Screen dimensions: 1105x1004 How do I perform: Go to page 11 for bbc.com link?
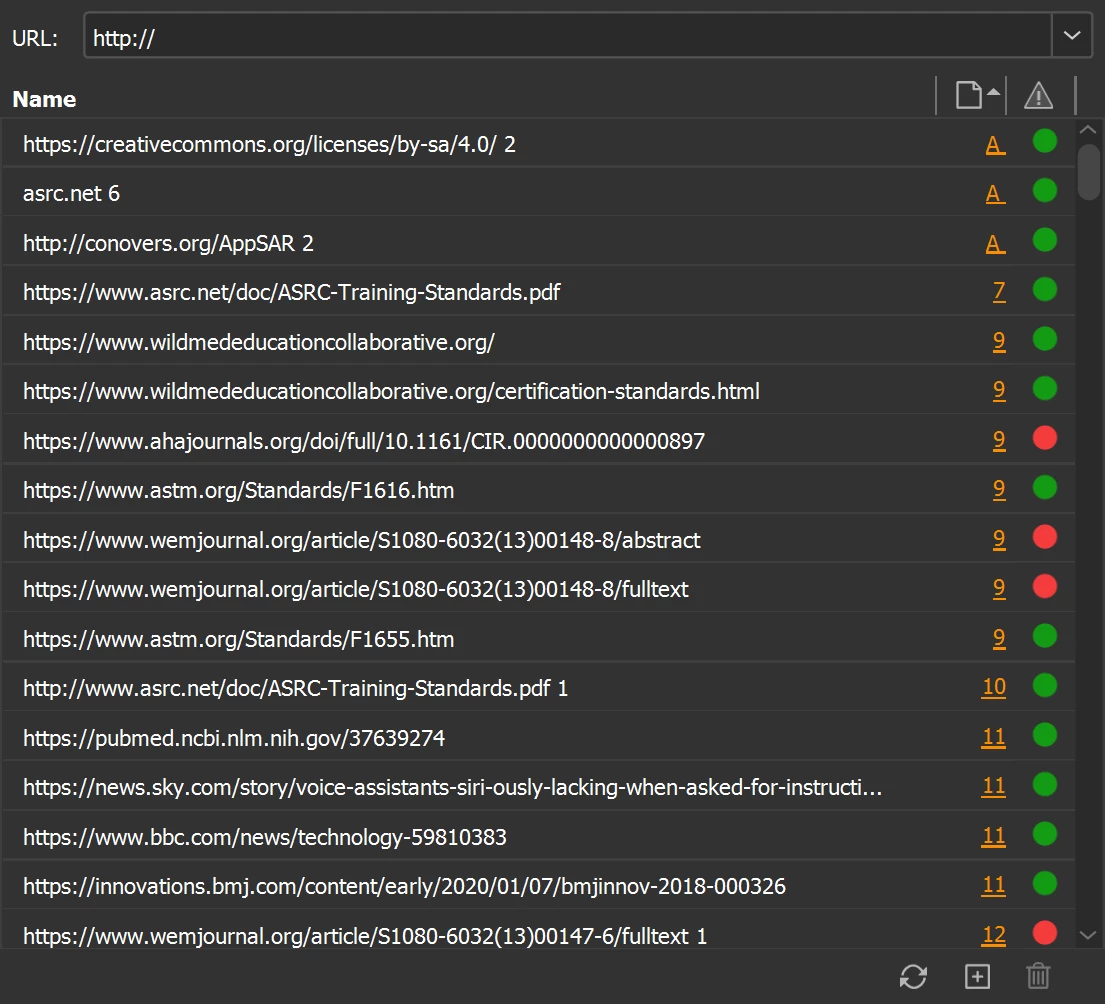pyautogui.click(x=994, y=836)
